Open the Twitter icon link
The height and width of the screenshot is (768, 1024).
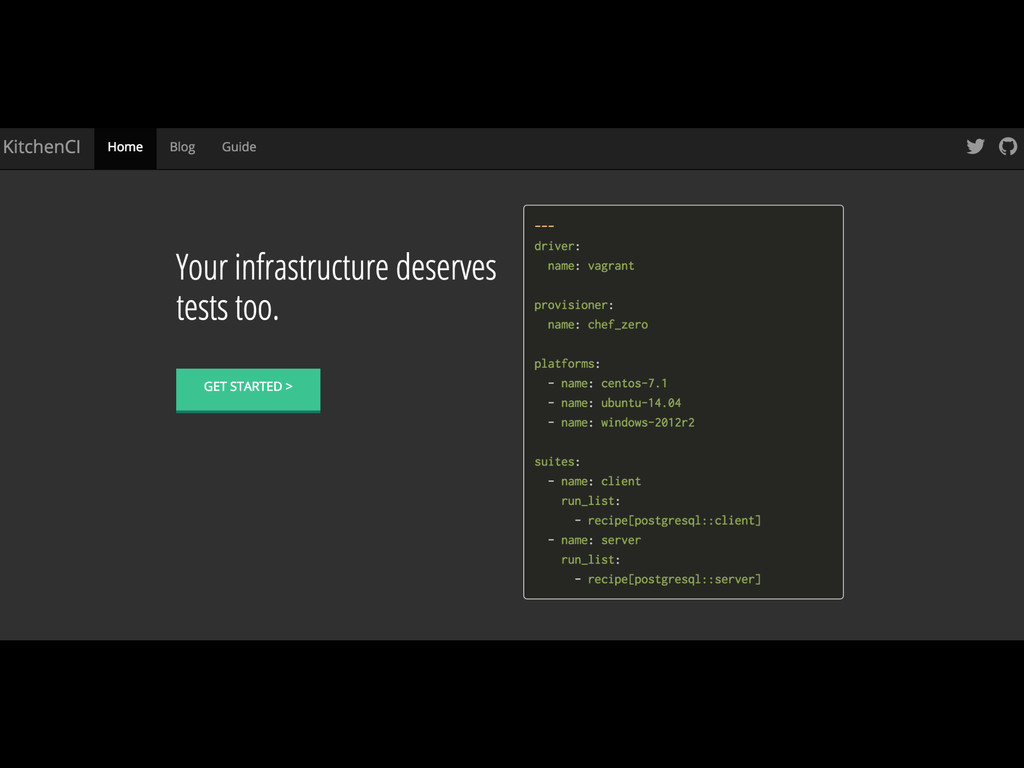(975, 146)
